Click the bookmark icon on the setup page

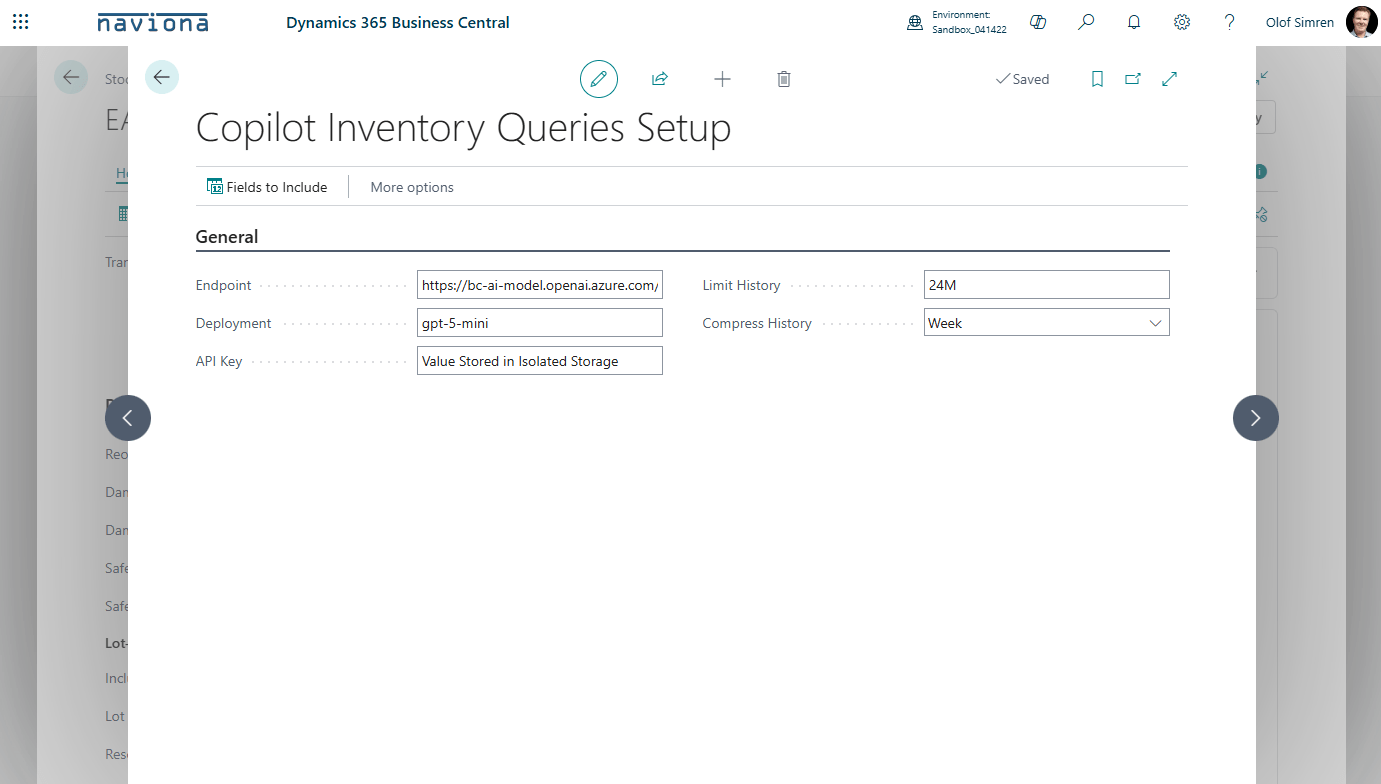pos(1097,79)
